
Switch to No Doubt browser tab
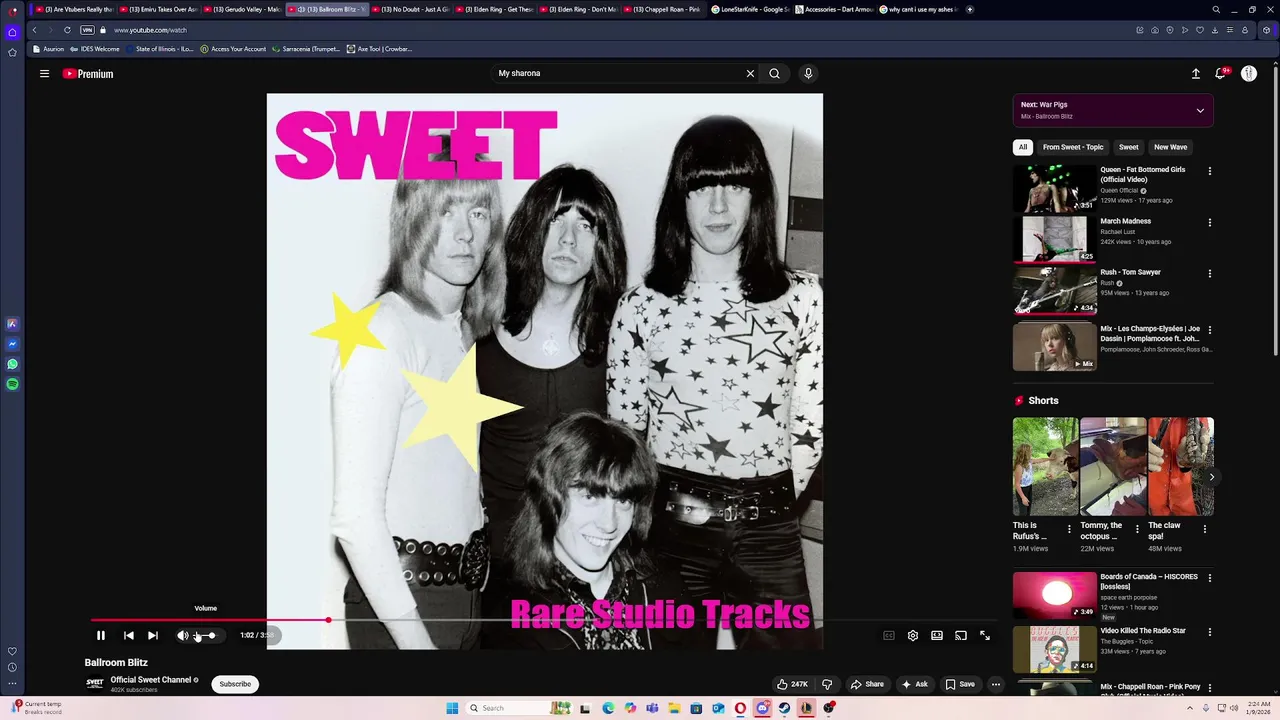tap(410, 9)
